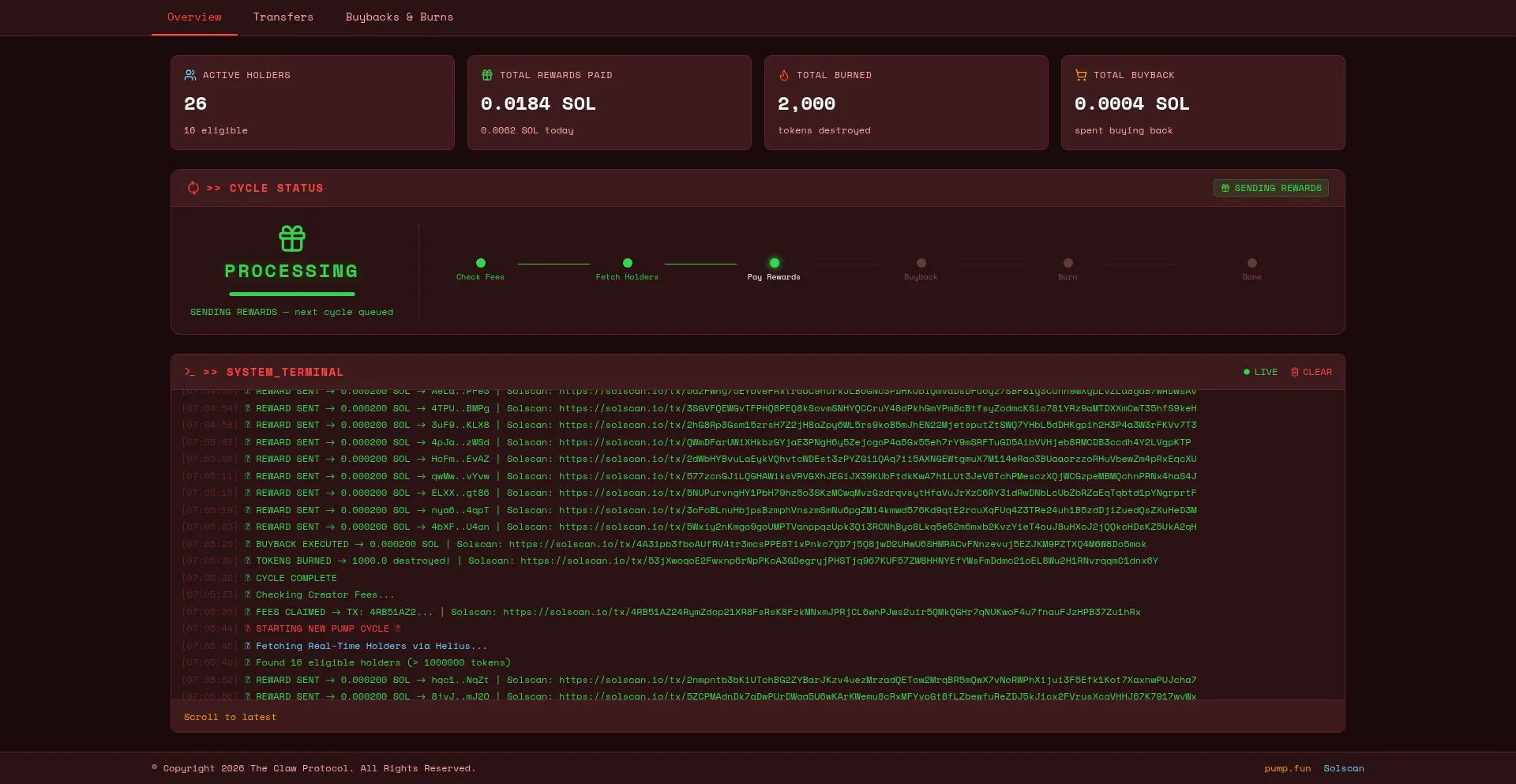Open the Buybacks & Burns tab
Image resolution: width=1516 pixels, height=784 pixels.
point(400,17)
